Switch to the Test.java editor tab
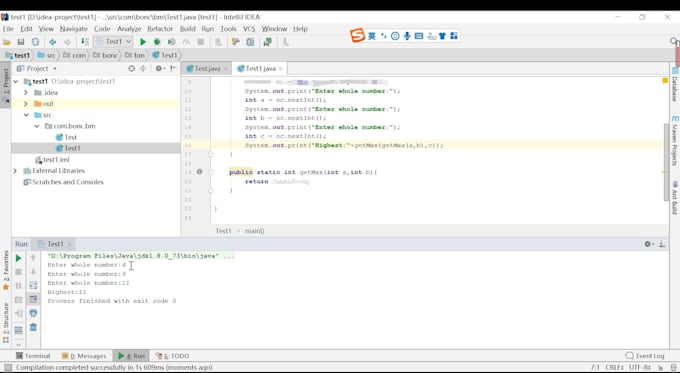Image resolution: width=680 pixels, height=373 pixels. click(x=207, y=69)
